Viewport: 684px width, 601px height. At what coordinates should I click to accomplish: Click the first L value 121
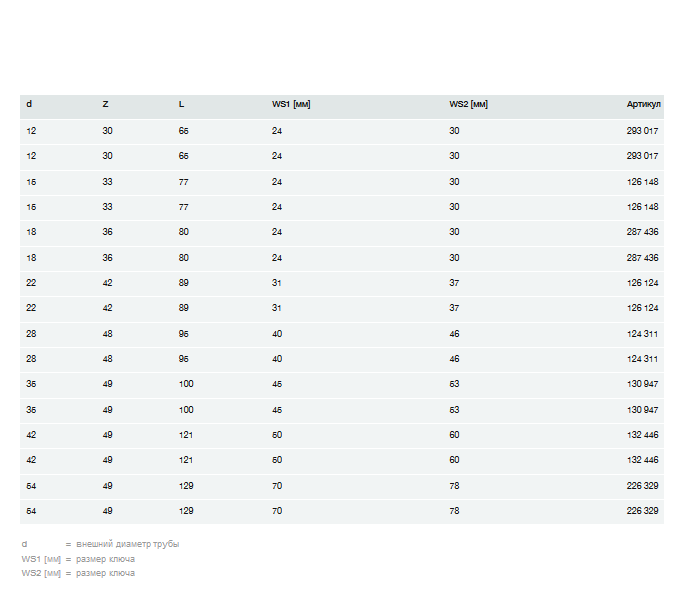point(185,435)
